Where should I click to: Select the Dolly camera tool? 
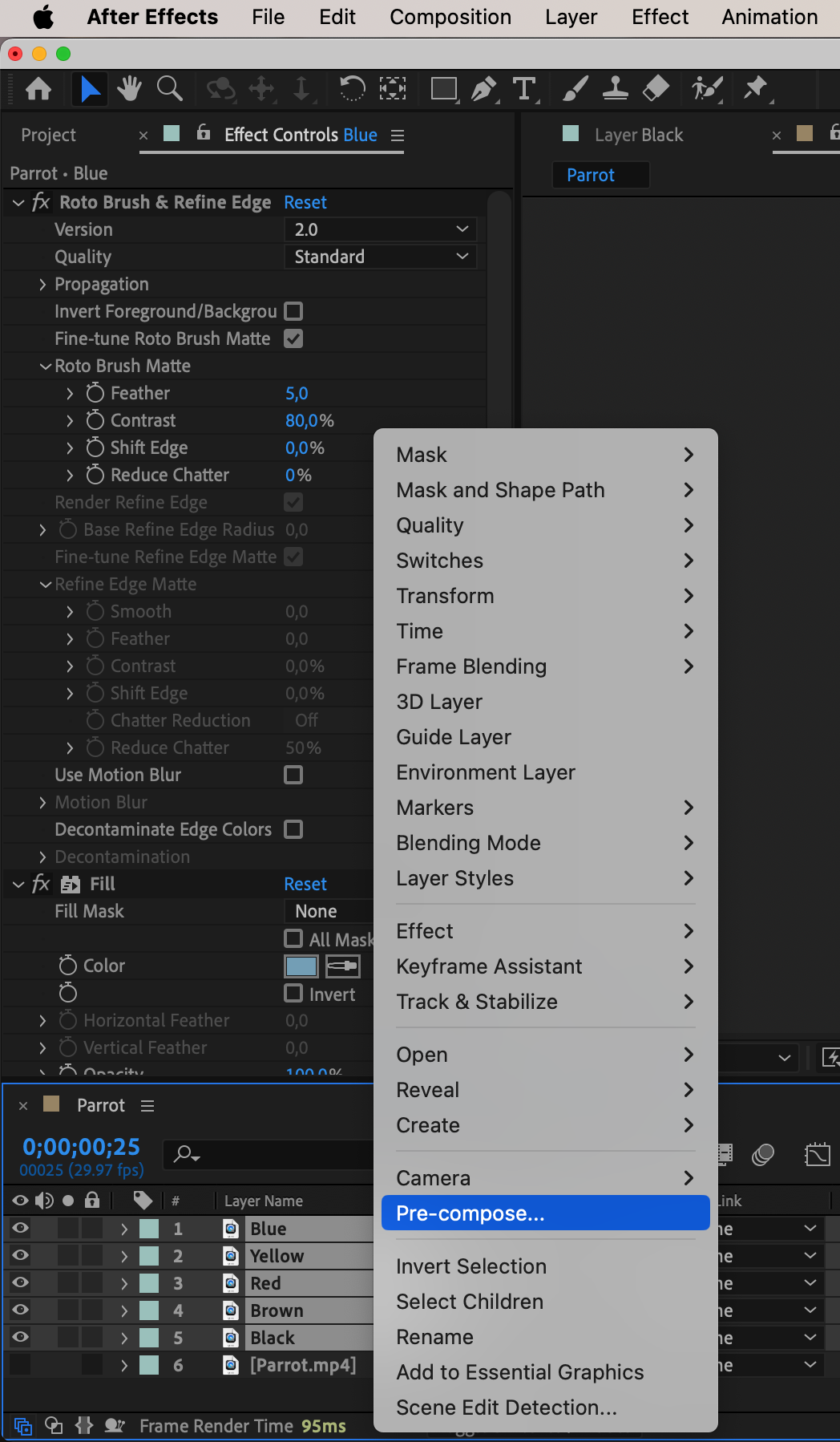click(x=301, y=89)
